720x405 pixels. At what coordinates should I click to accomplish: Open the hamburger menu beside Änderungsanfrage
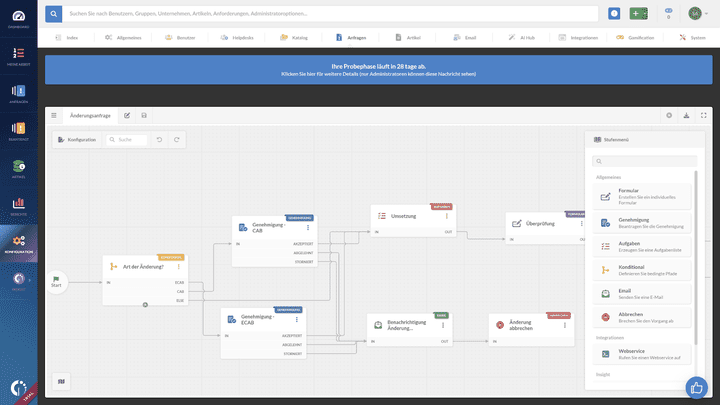point(54,116)
